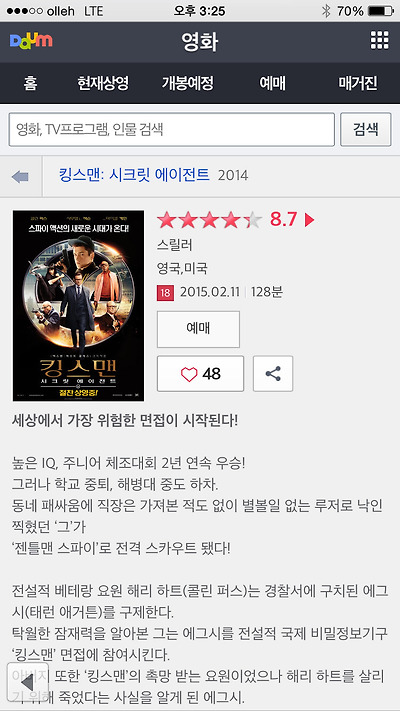Image resolution: width=400 pixels, height=711 pixels.
Task: Tap the floating back triangle button
Action: 27,682
